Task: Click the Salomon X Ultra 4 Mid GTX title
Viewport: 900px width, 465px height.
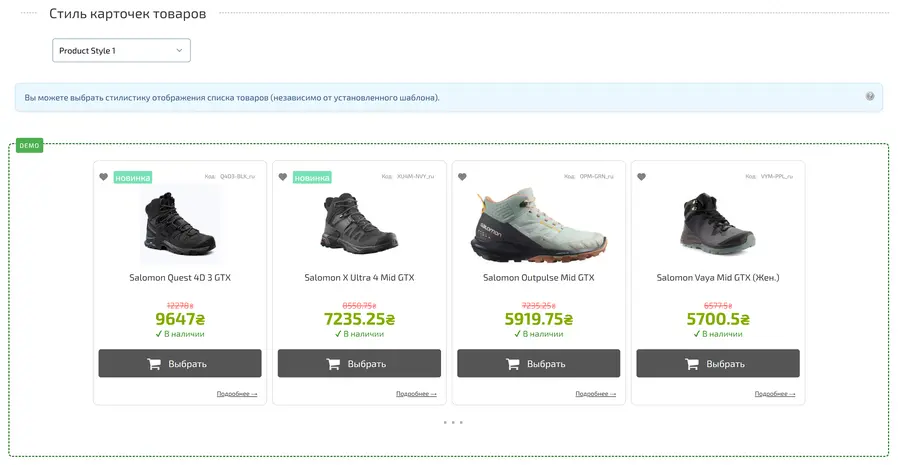Action: (x=359, y=278)
